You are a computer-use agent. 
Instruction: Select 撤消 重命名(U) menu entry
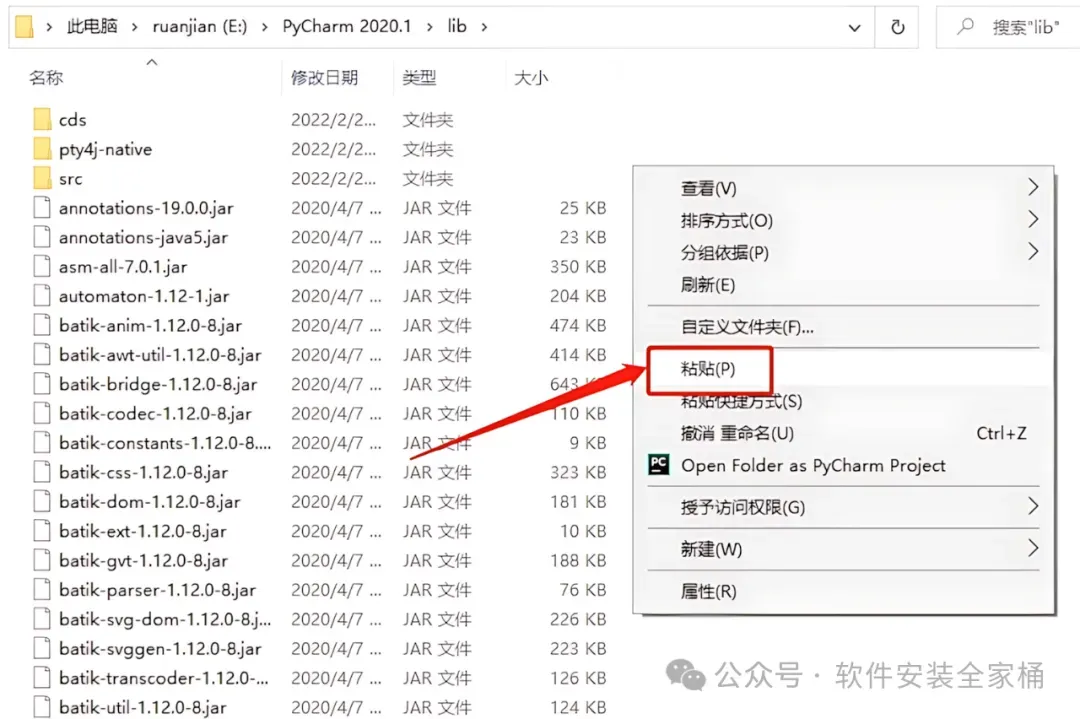tap(737, 433)
